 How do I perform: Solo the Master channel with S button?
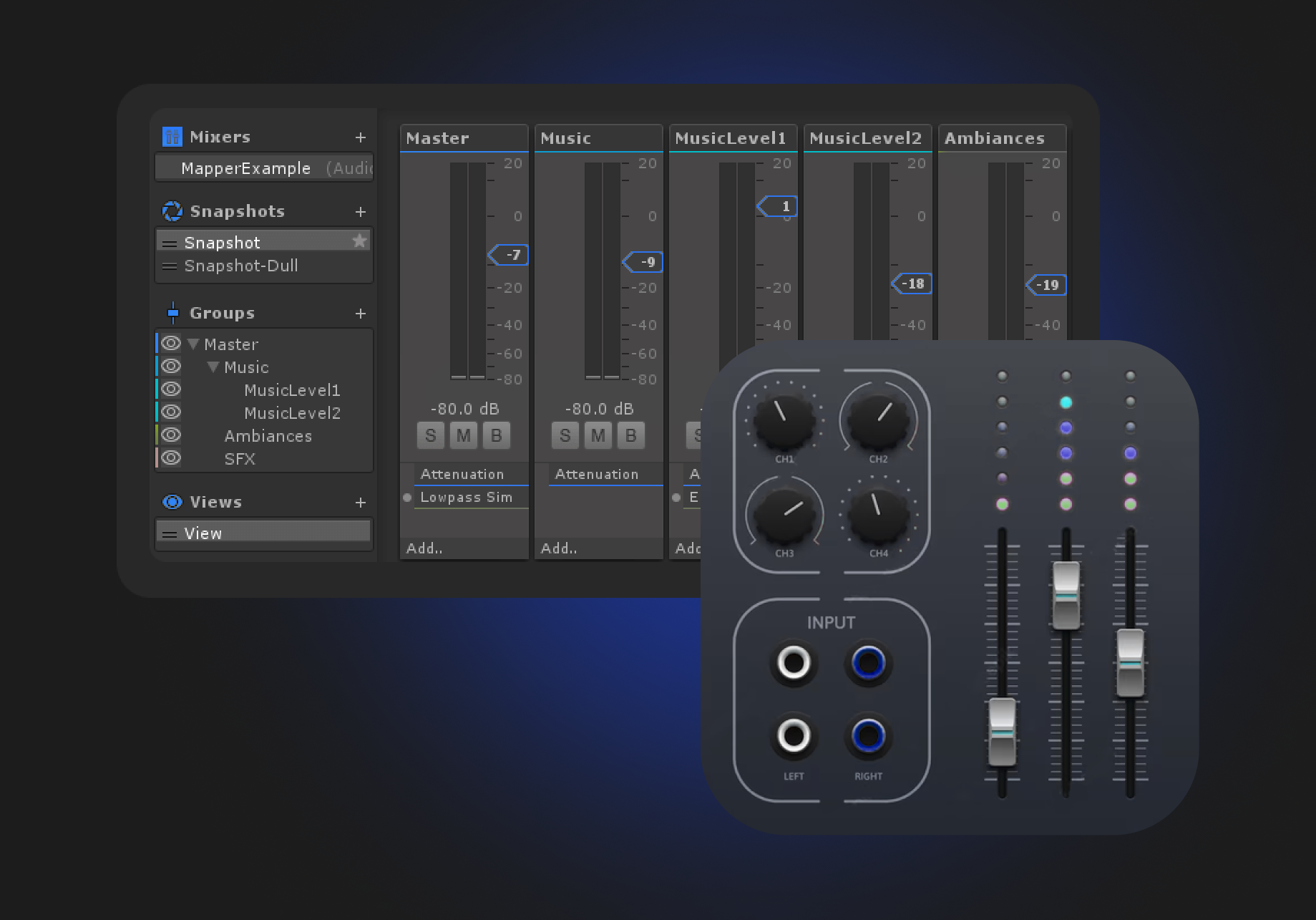[430, 435]
